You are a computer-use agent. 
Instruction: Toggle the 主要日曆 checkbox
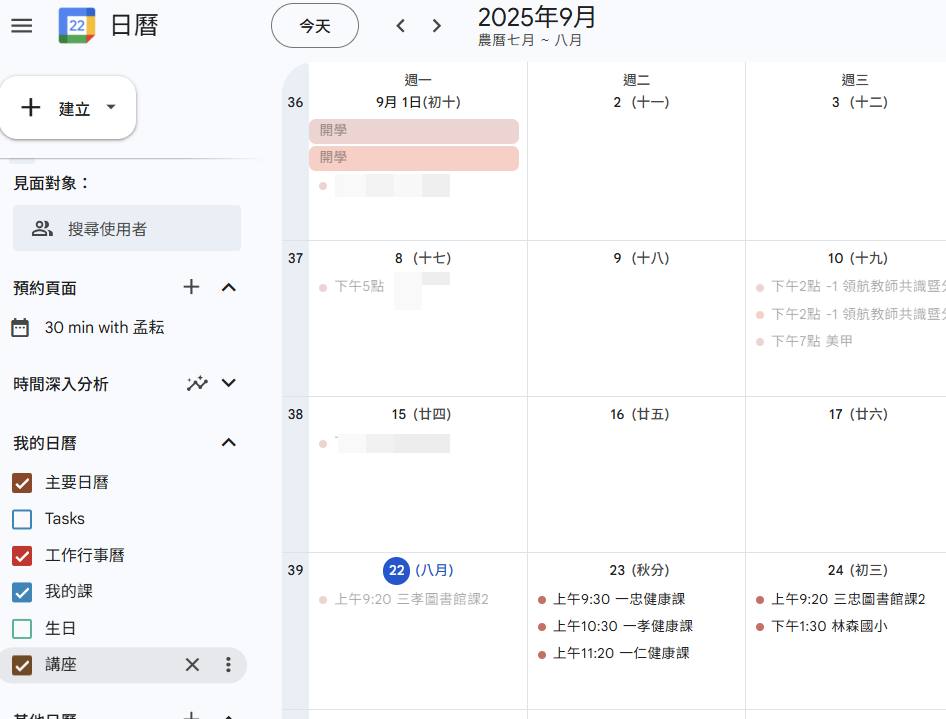[22, 483]
